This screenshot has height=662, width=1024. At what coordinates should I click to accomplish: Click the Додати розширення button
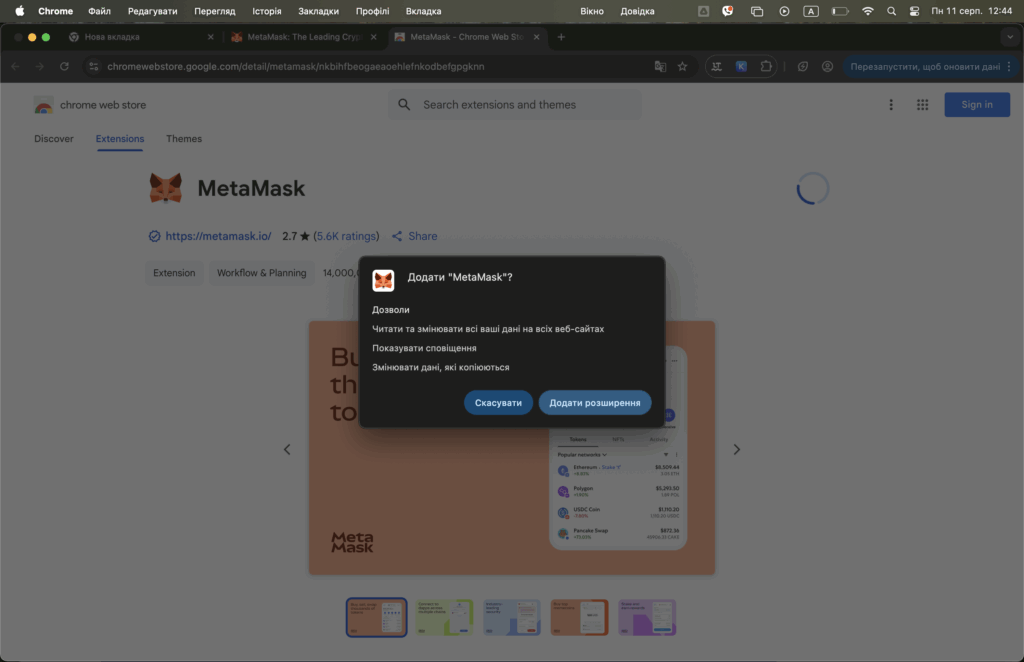595,402
